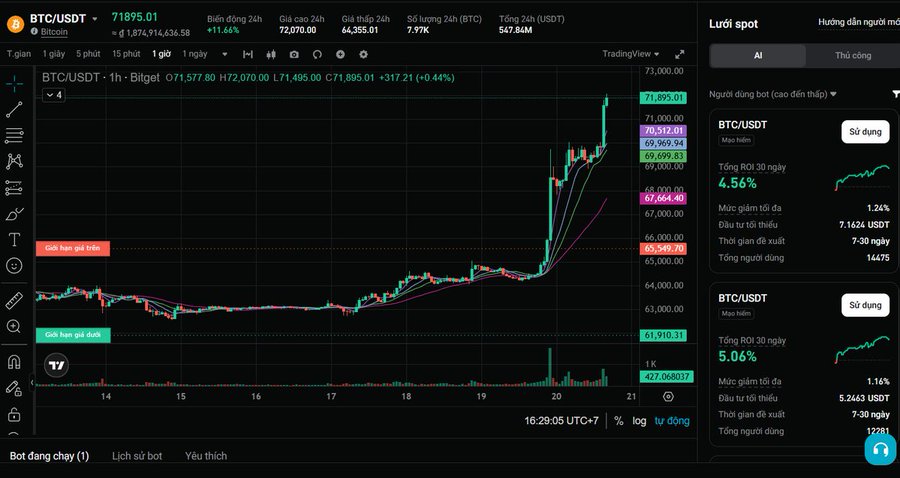Select the 5 phút interval

[x=88, y=54]
